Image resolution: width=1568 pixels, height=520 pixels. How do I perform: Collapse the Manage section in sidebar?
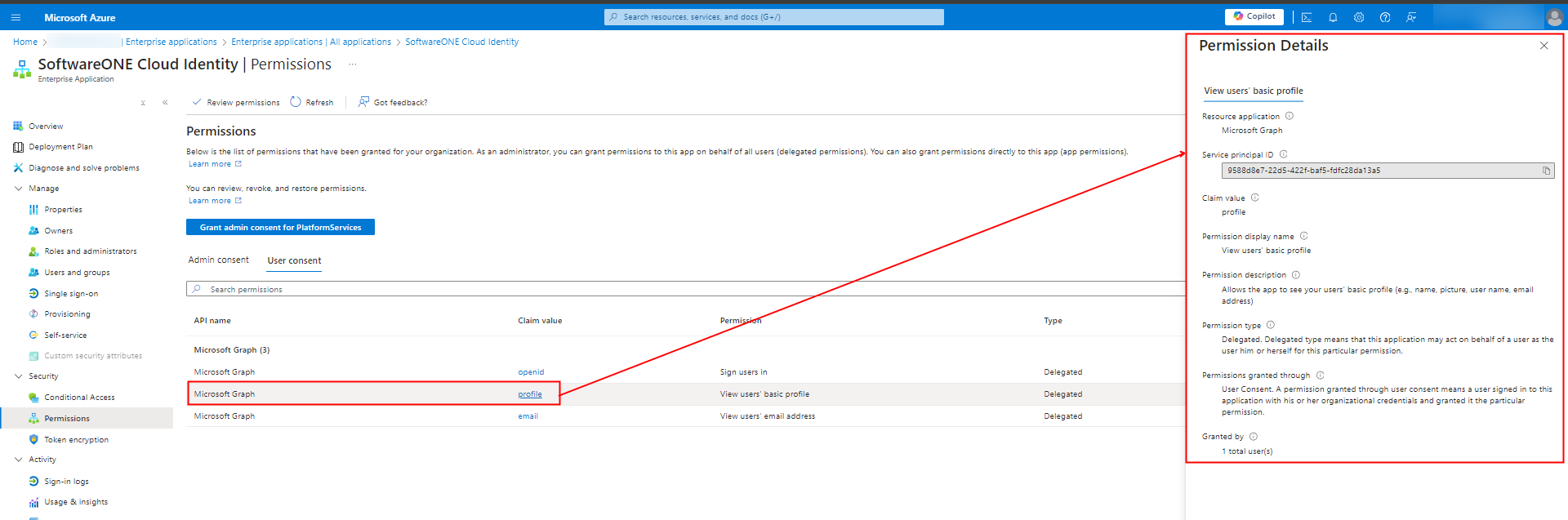[19, 189]
